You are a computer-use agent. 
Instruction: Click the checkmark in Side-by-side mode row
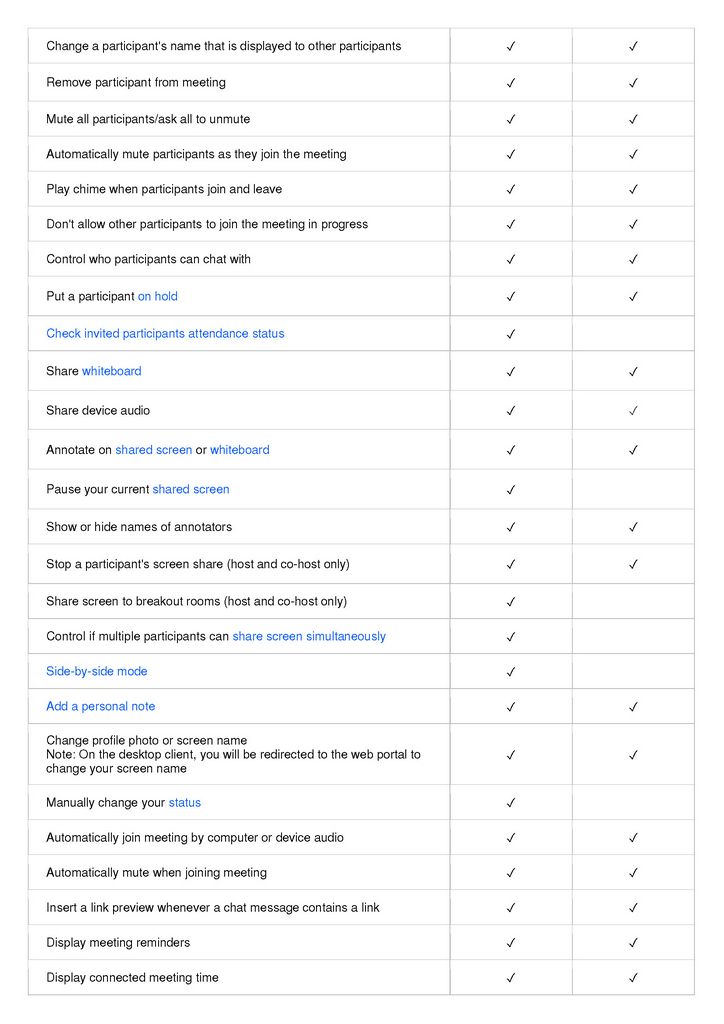511,672
